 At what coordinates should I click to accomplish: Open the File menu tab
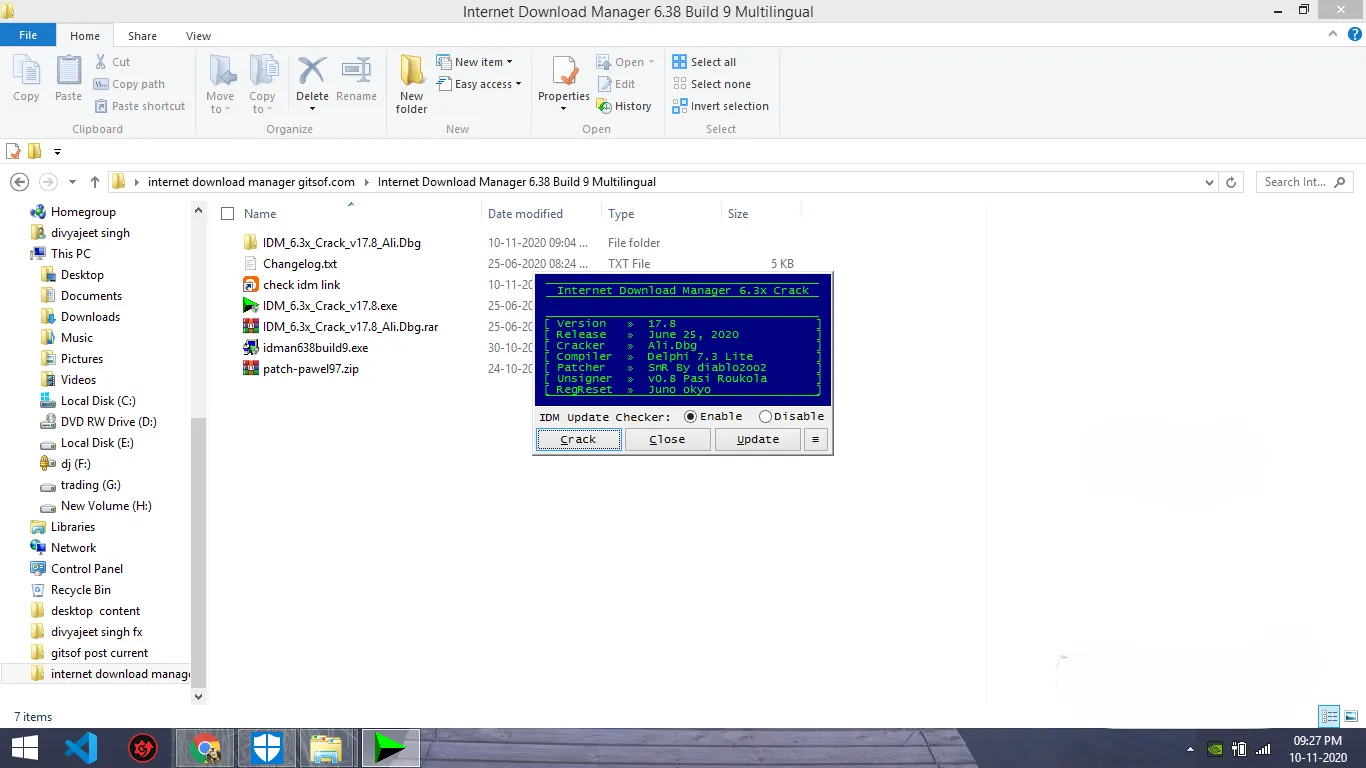point(28,35)
